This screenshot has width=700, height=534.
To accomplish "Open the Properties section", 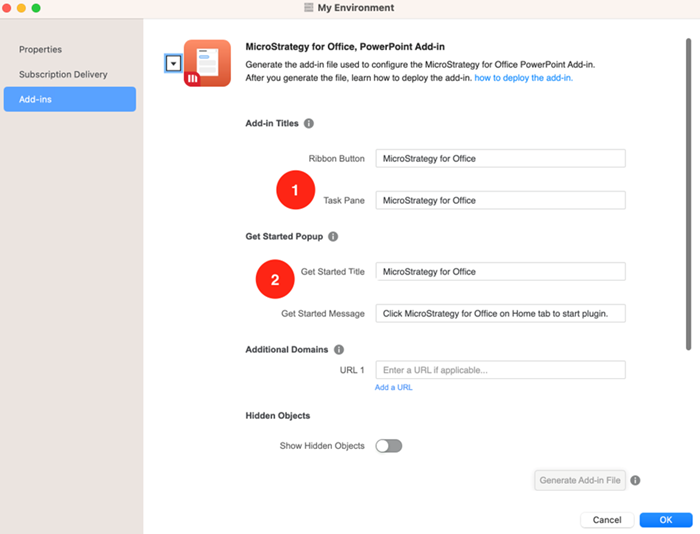I will [40, 49].
